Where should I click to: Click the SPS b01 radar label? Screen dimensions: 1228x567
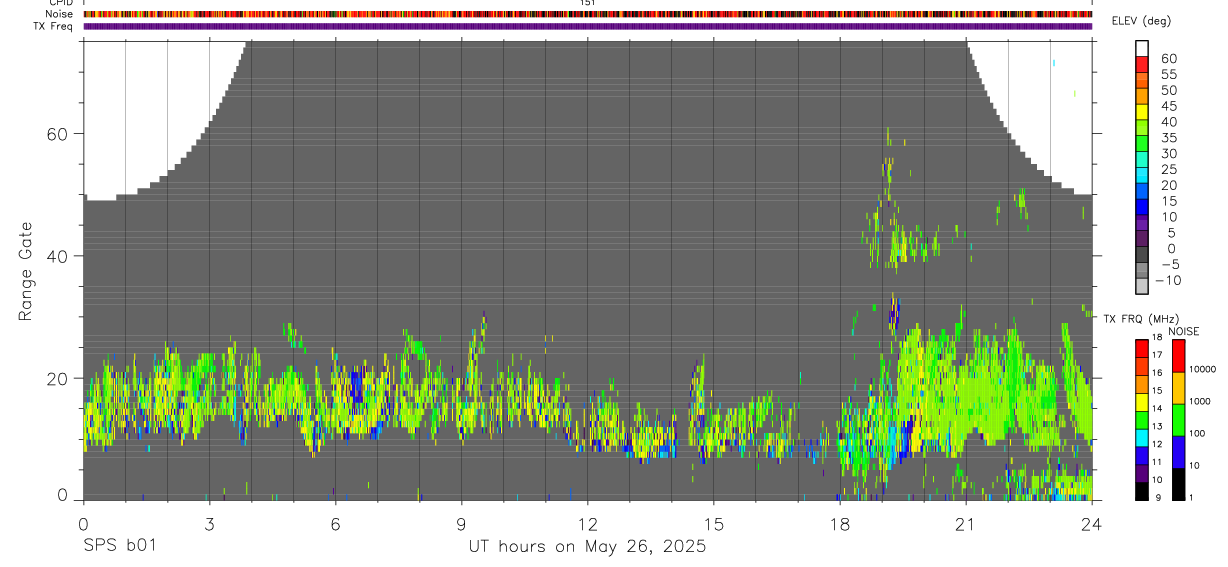[x=119, y=547]
